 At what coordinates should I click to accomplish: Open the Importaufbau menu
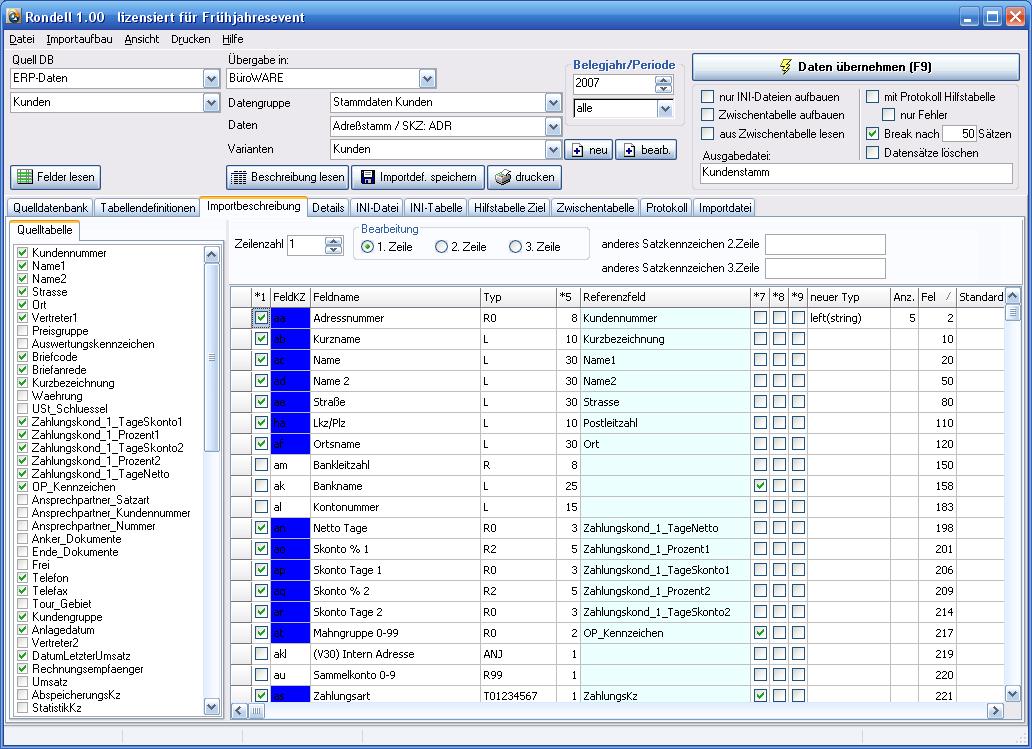click(79, 39)
